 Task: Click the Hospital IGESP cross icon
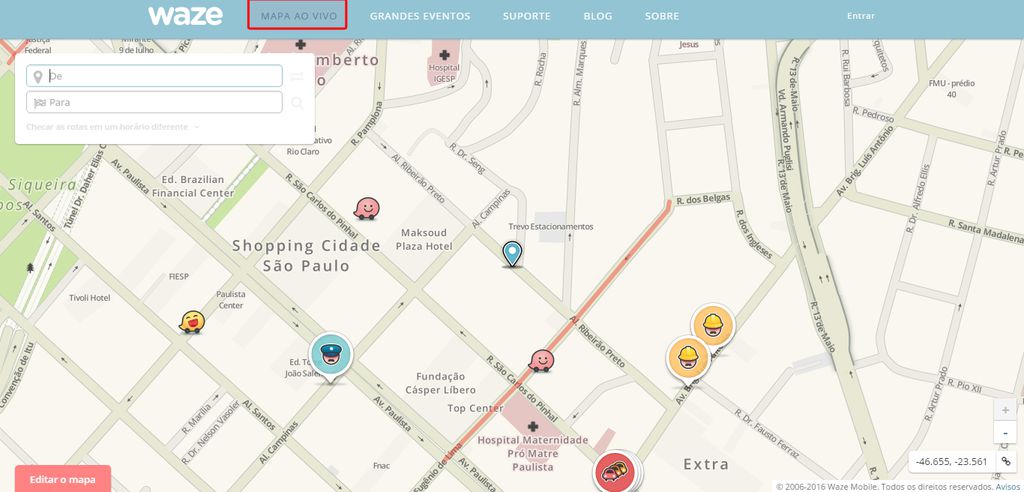[x=444, y=55]
